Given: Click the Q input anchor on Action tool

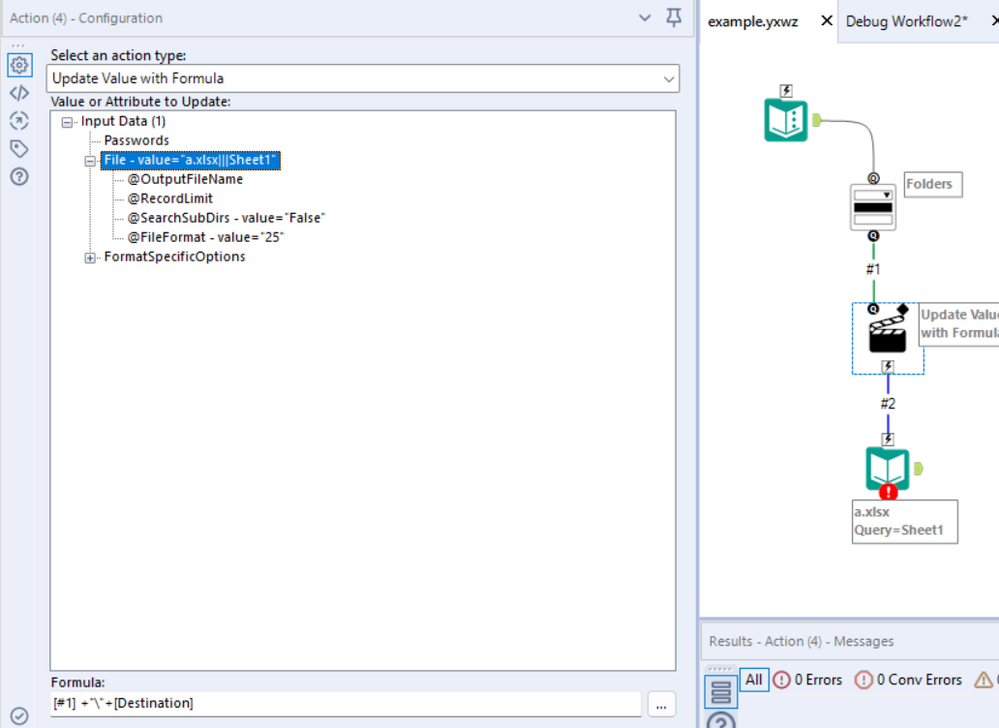Looking at the screenshot, I should coord(873,309).
